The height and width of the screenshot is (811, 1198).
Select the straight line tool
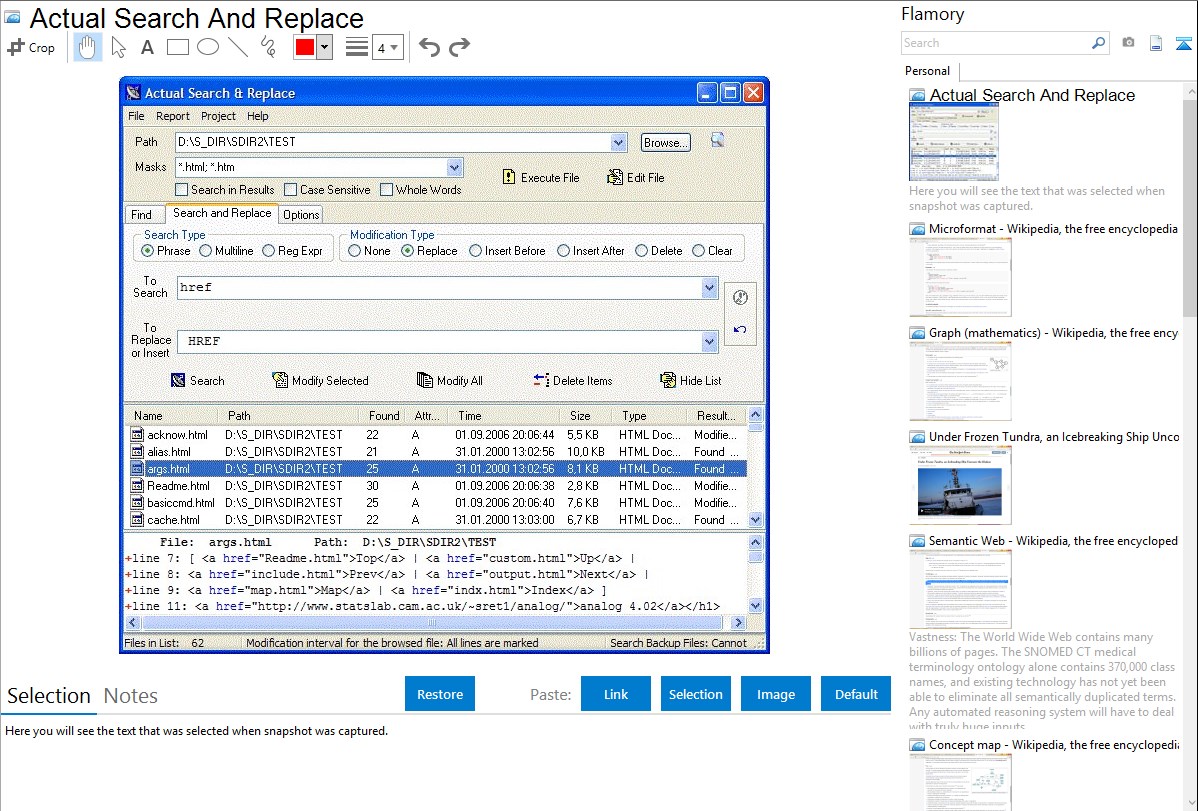pyautogui.click(x=238, y=47)
